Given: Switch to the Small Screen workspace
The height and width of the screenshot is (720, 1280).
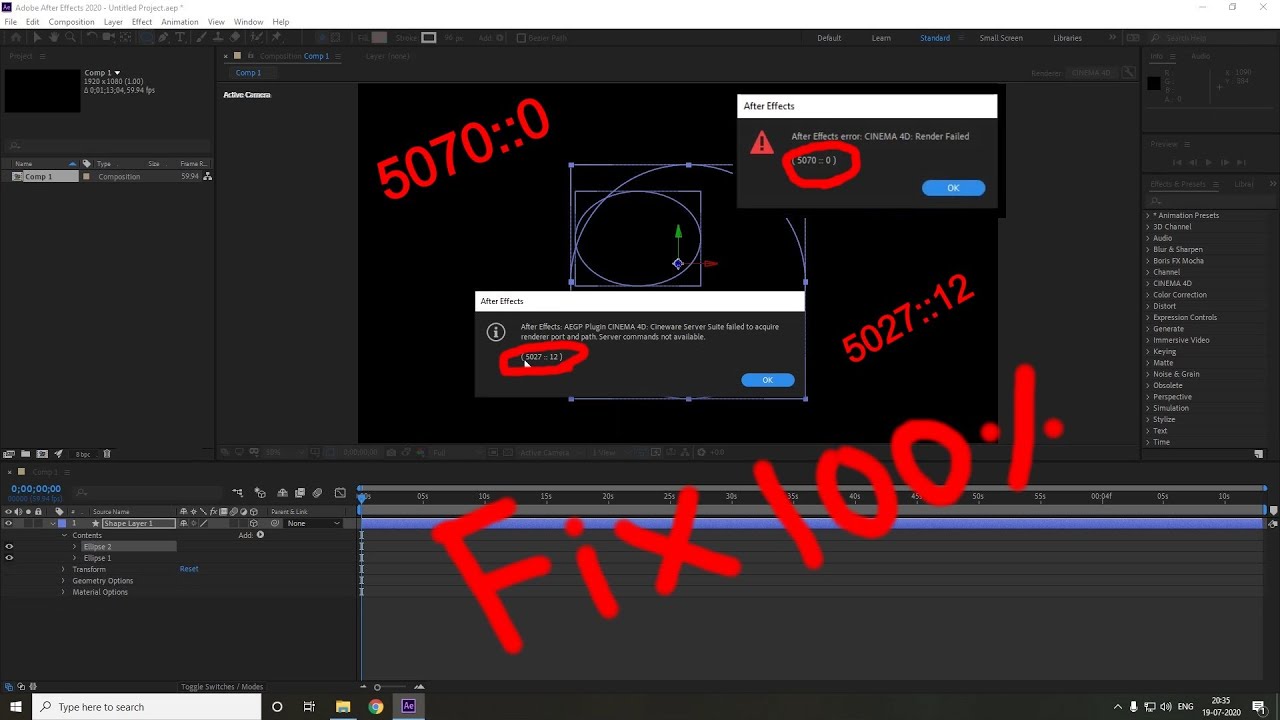Looking at the screenshot, I should [1001, 38].
